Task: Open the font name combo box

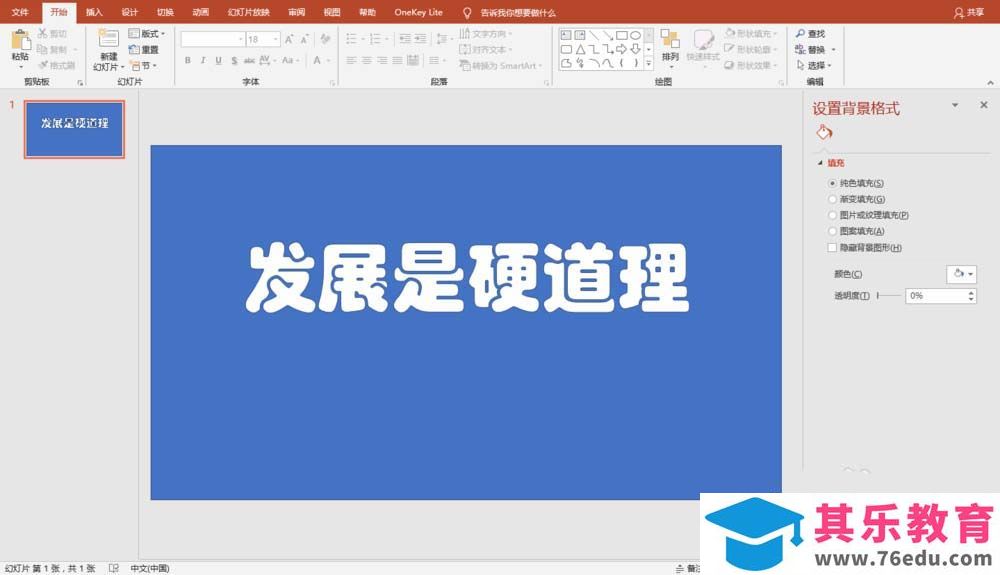Action: [x=212, y=40]
